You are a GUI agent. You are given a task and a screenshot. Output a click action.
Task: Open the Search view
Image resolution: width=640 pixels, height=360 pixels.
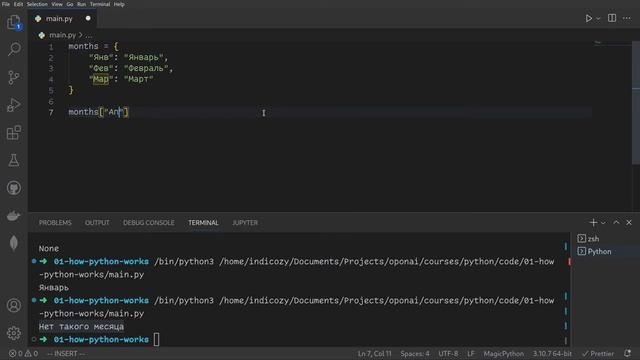click(13, 49)
